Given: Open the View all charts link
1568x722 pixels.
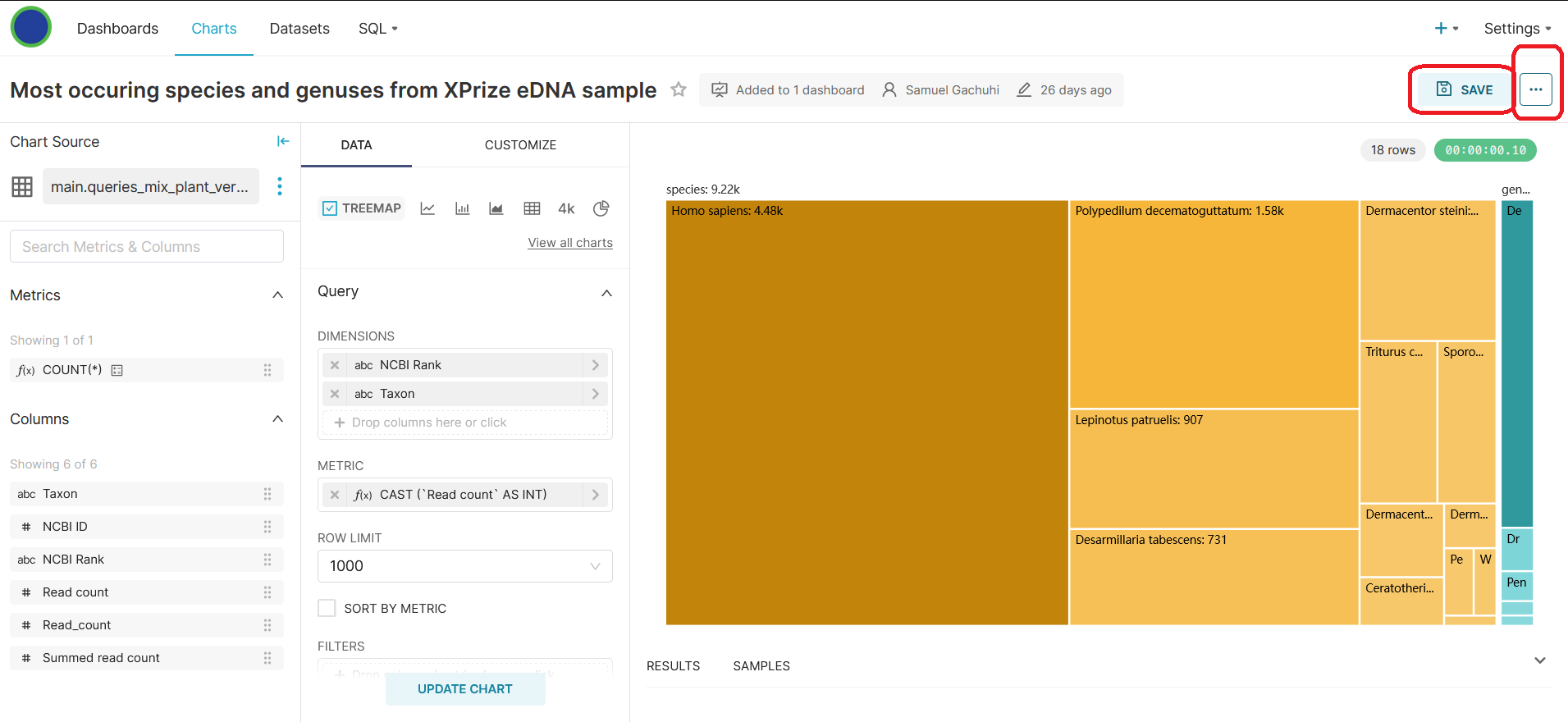Looking at the screenshot, I should click(570, 243).
